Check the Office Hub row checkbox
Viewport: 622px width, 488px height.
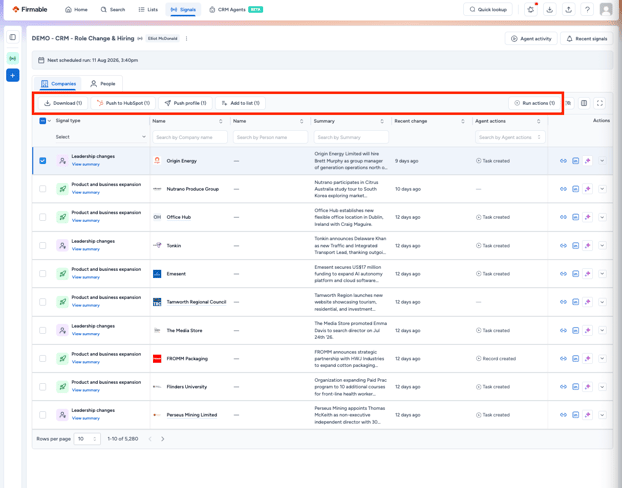pos(42,217)
